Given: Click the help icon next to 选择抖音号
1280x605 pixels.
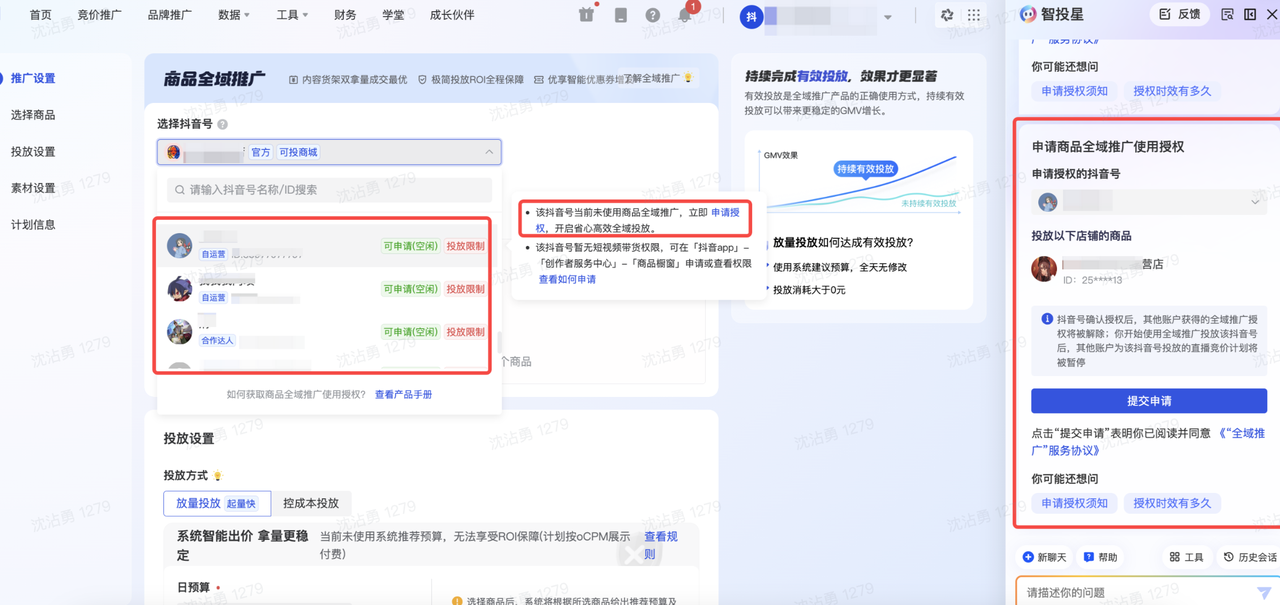Looking at the screenshot, I should pos(222,124).
